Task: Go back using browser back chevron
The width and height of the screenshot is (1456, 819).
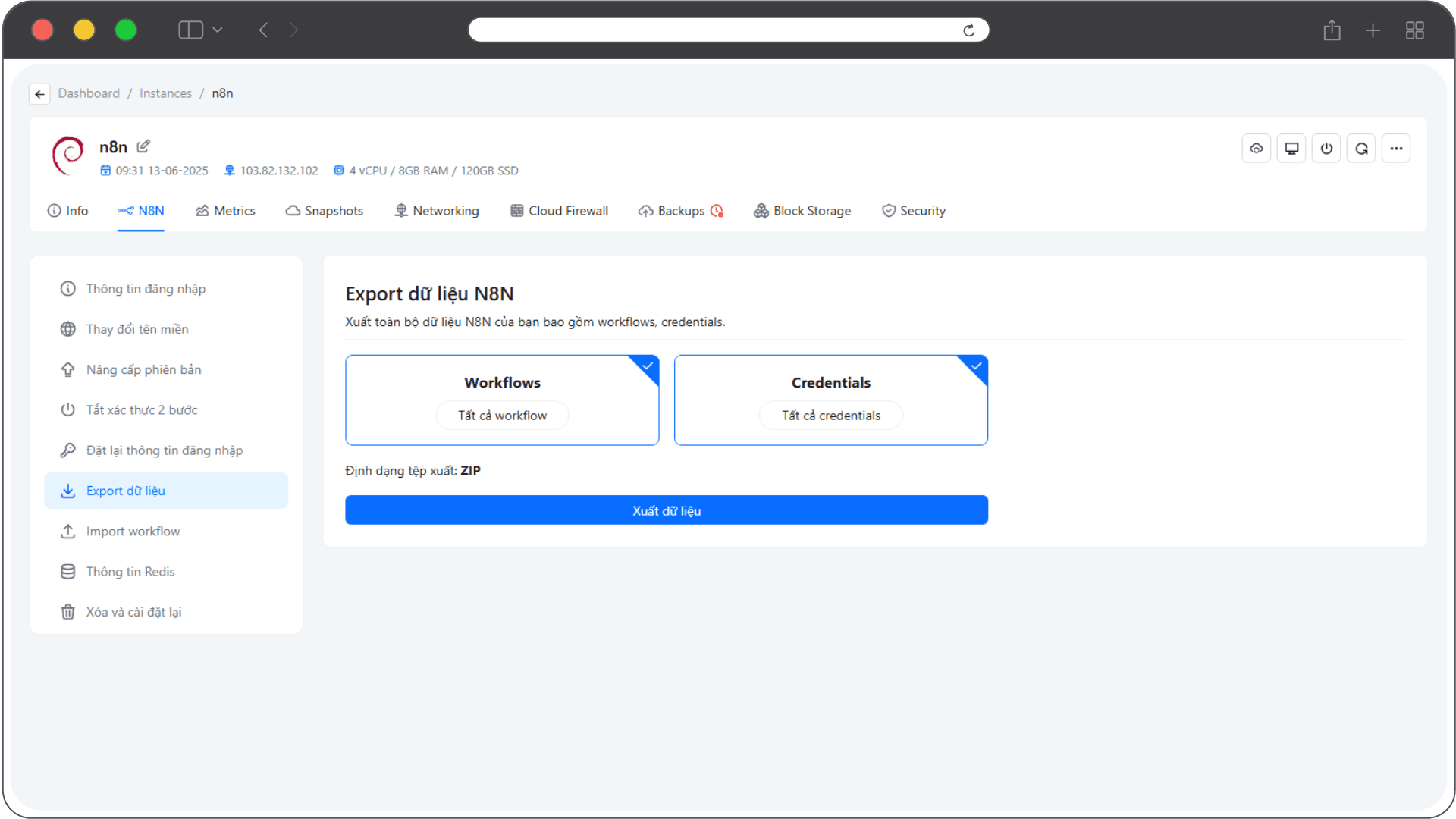Action: (263, 30)
